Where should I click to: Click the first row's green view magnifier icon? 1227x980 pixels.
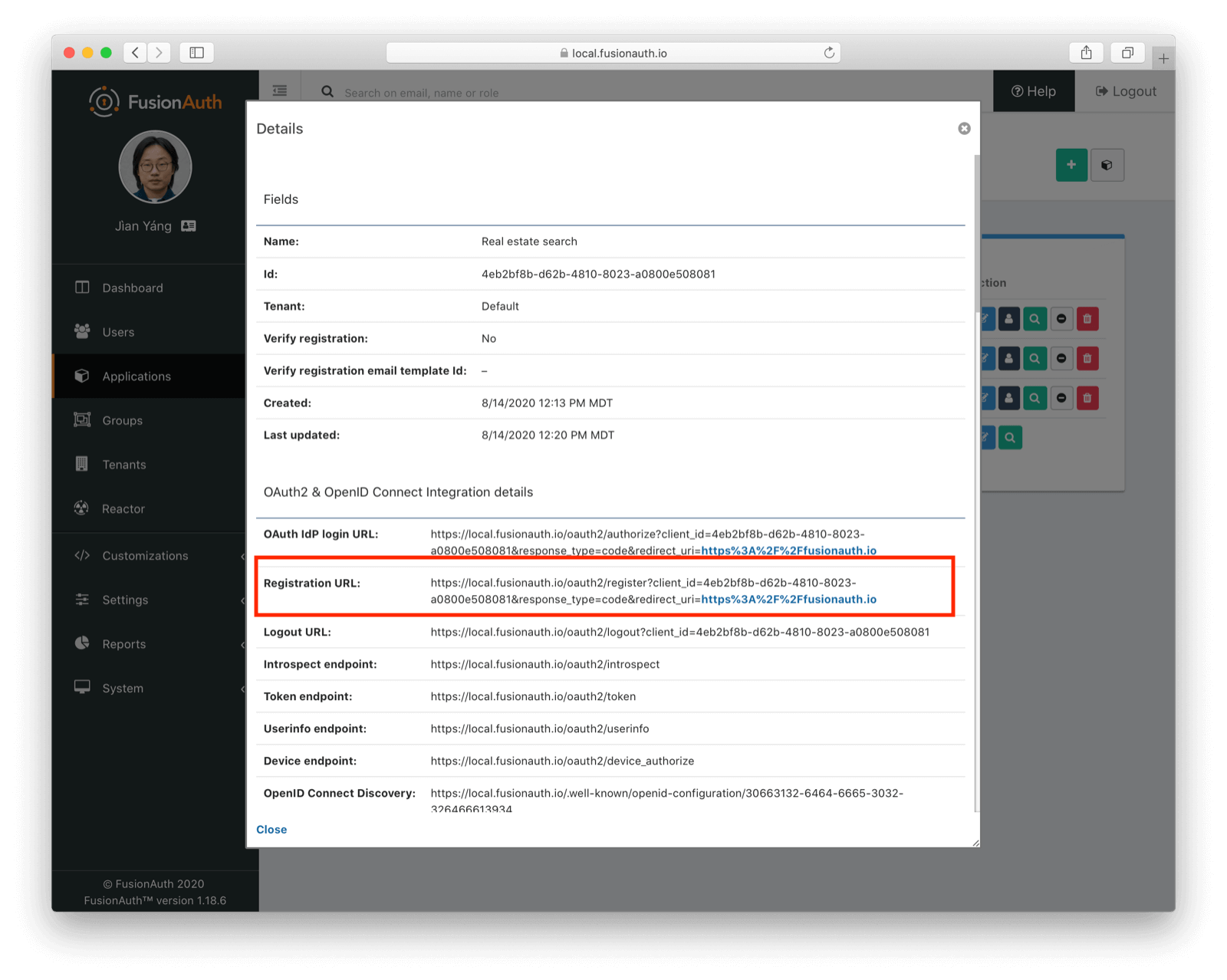(x=1035, y=319)
